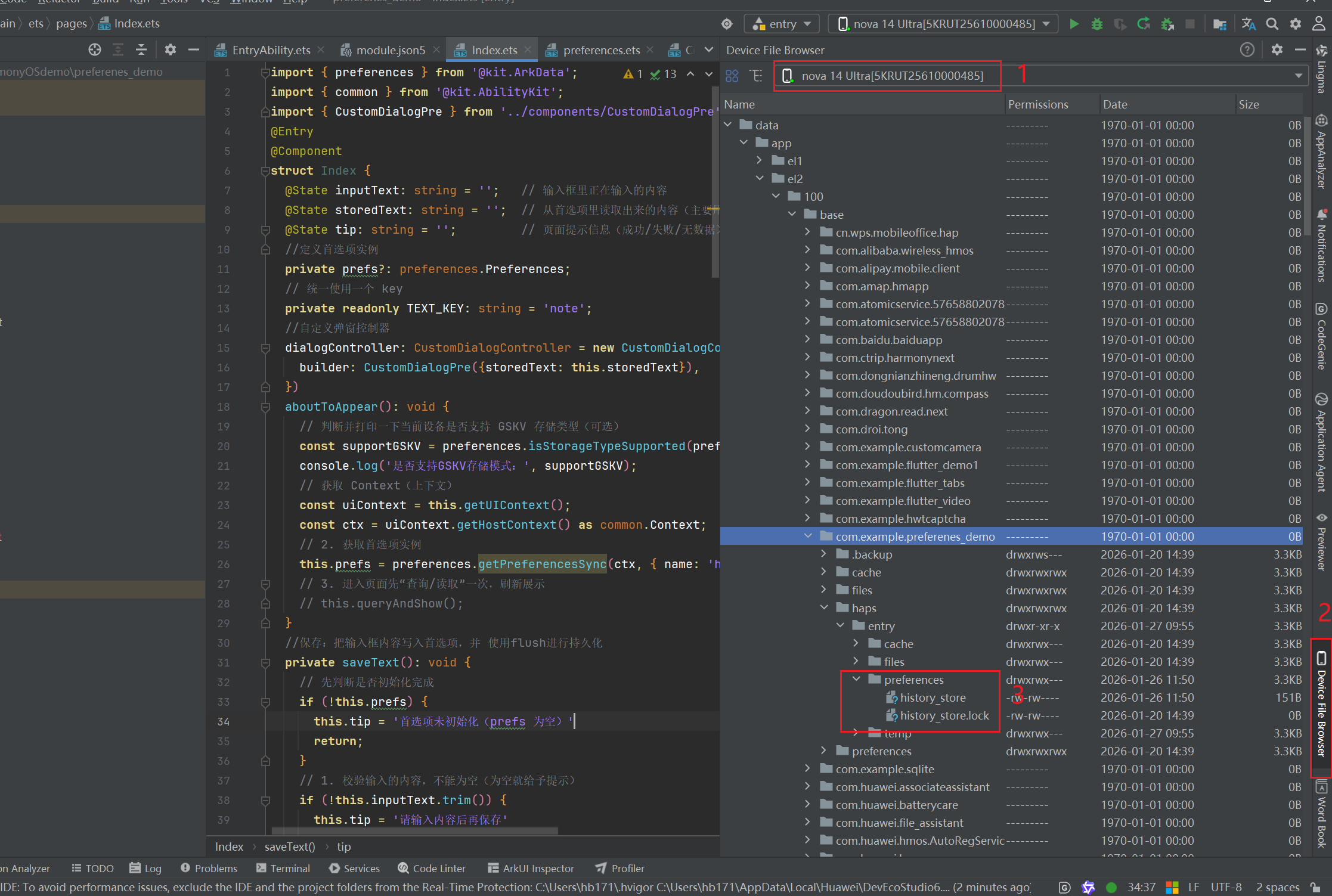Open the translate language icon in toolbar
Screen dimensions: 1332x896
point(1249,24)
